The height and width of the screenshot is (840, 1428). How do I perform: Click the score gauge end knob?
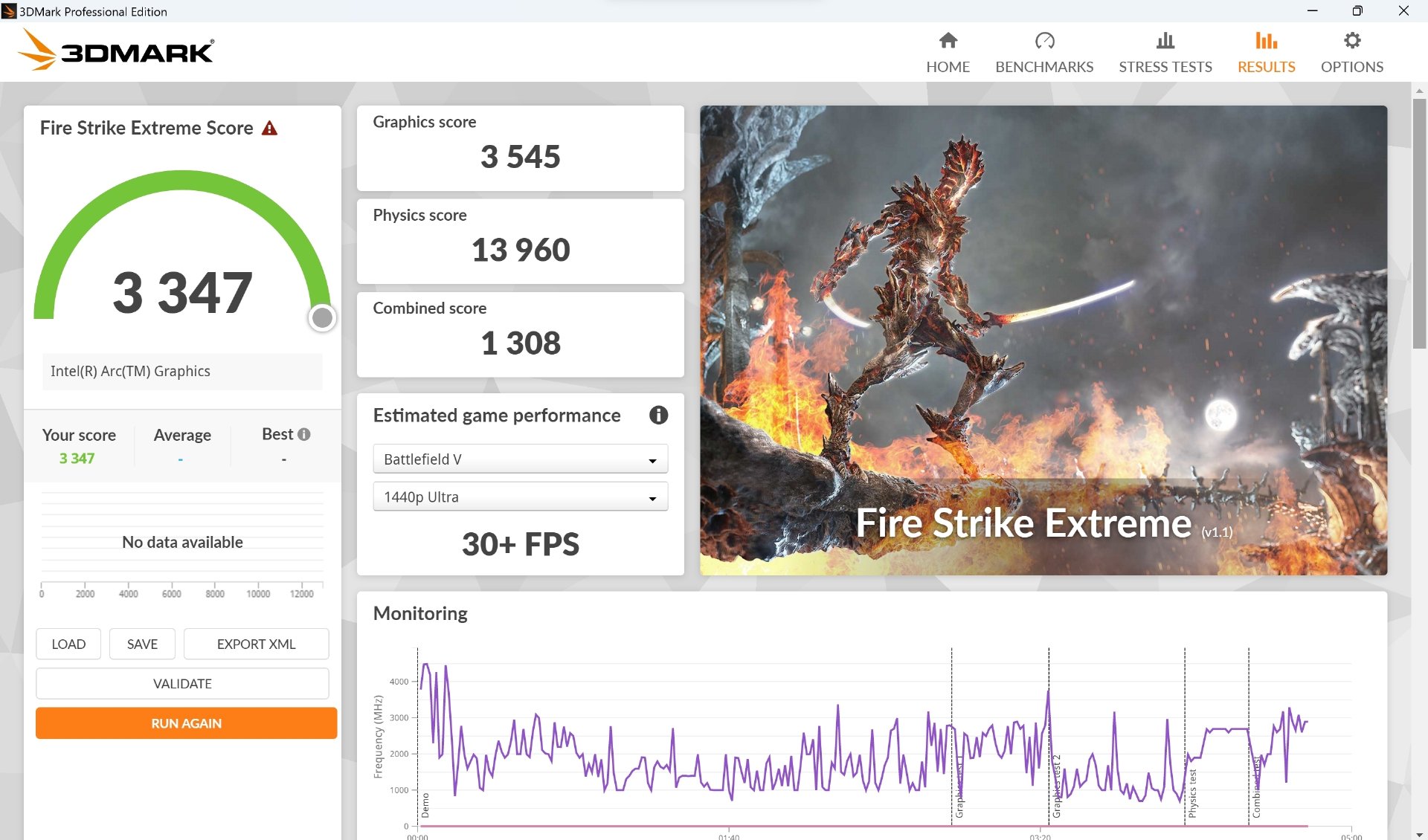tap(322, 317)
